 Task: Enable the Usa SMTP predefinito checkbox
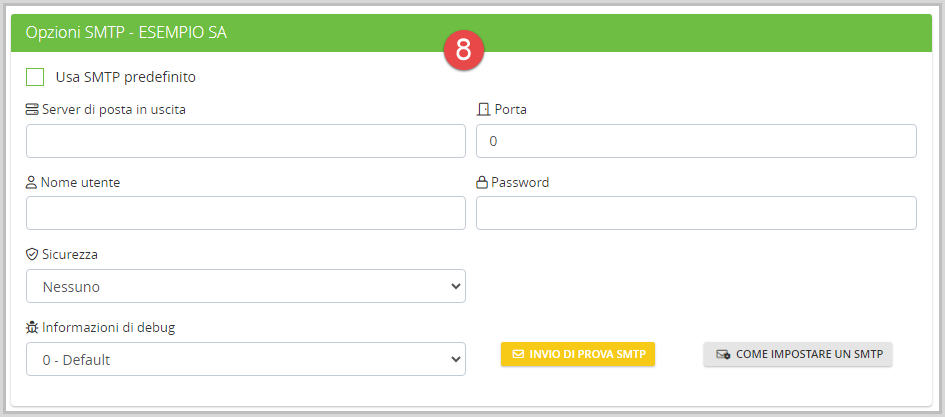click(35, 77)
